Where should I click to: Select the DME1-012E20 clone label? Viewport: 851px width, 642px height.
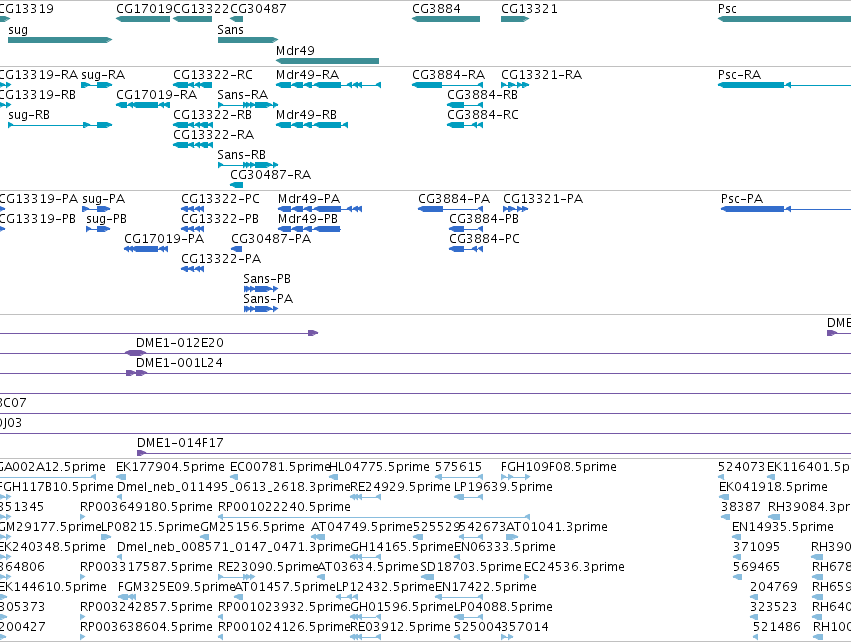point(180,343)
